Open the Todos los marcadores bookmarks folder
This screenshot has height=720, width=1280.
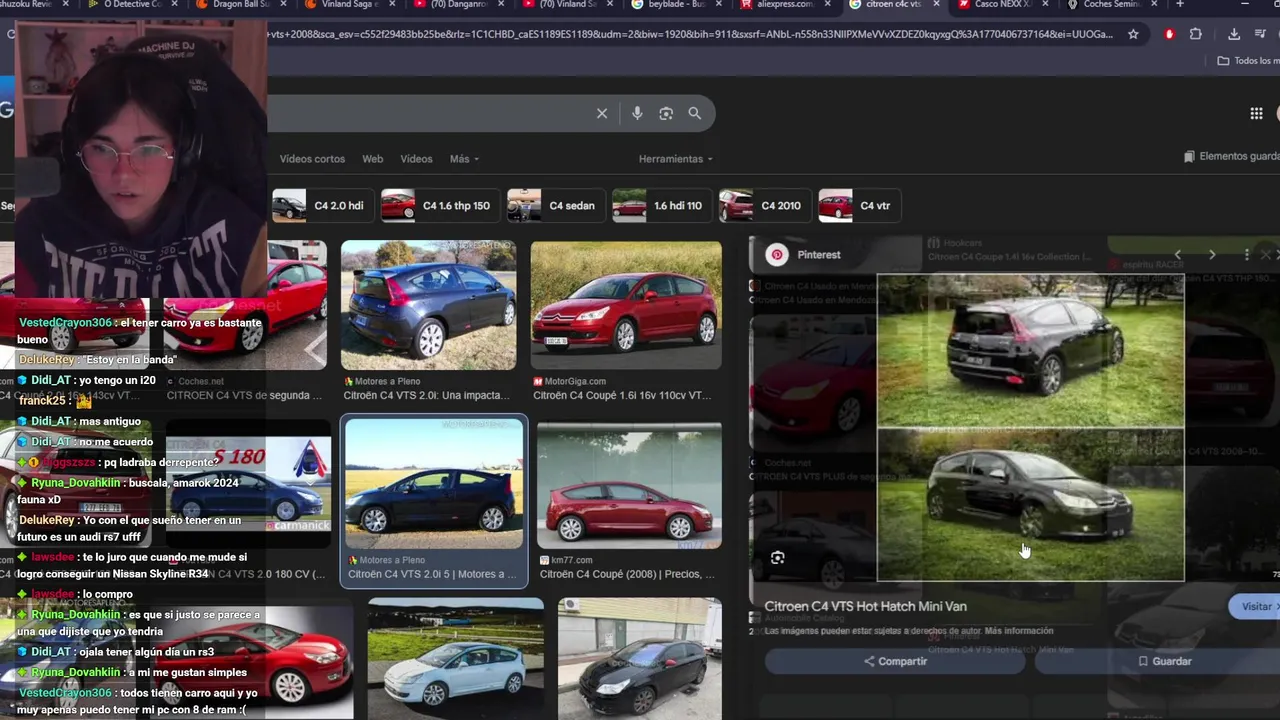tap(1248, 61)
